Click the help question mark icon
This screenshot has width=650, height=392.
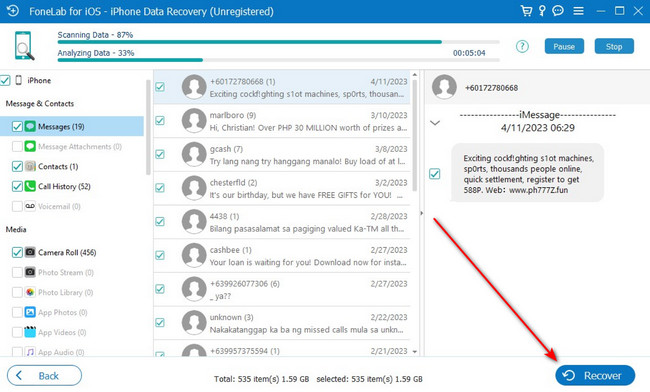(x=522, y=46)
